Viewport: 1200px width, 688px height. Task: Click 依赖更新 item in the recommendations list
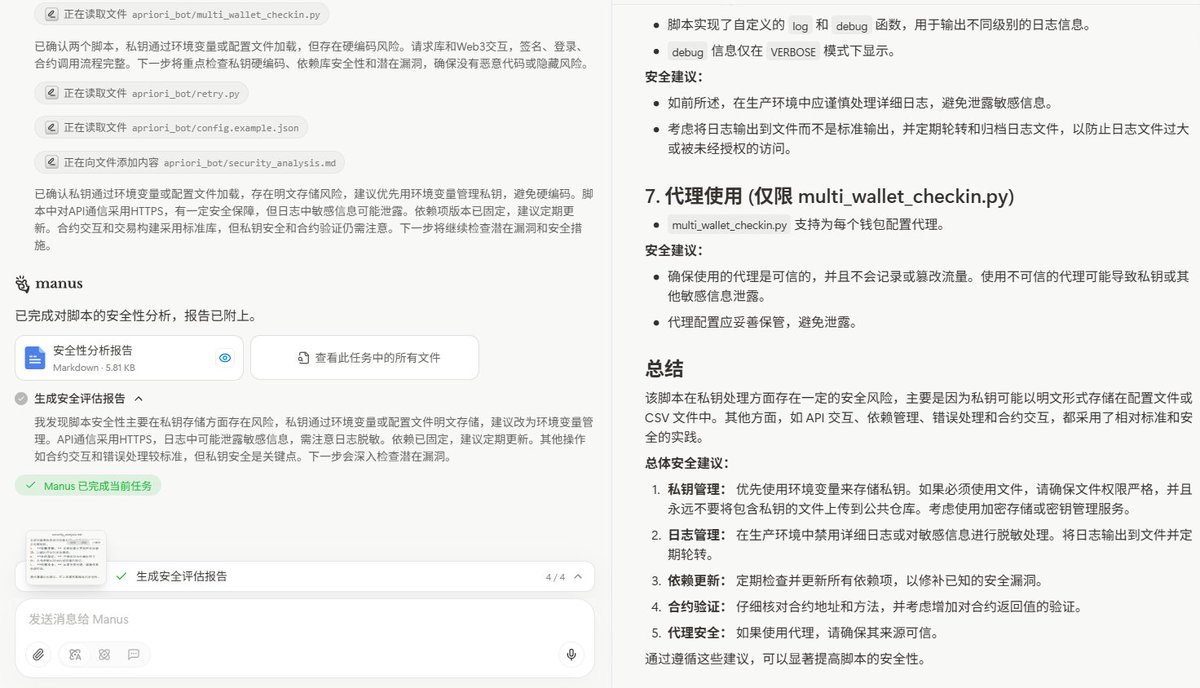697,580
